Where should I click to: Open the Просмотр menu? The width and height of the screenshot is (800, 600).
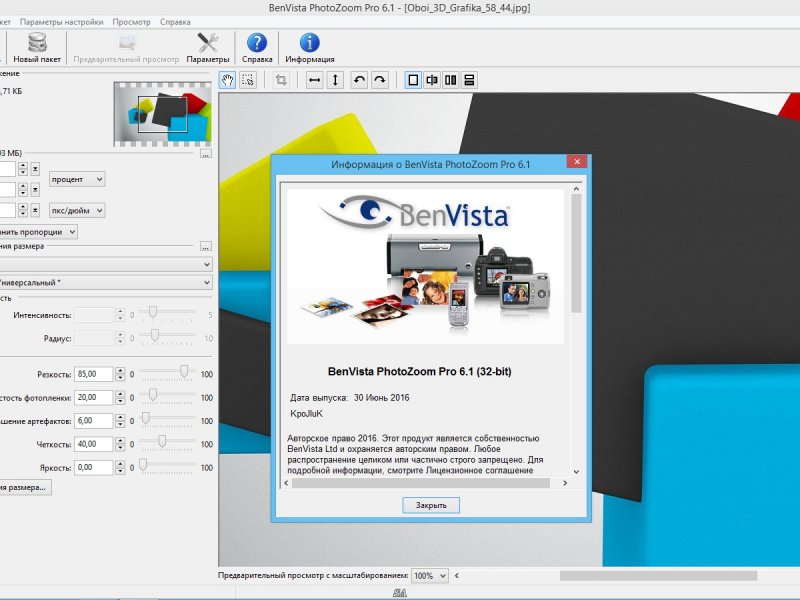(x=131, y=22)
